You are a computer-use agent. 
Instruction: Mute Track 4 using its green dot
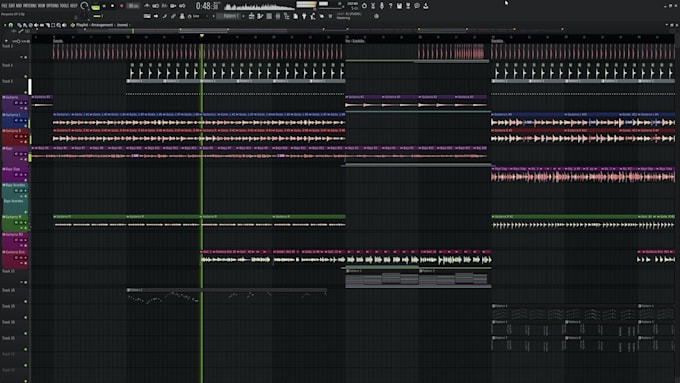pyautogui.click(x=26, y=76)
